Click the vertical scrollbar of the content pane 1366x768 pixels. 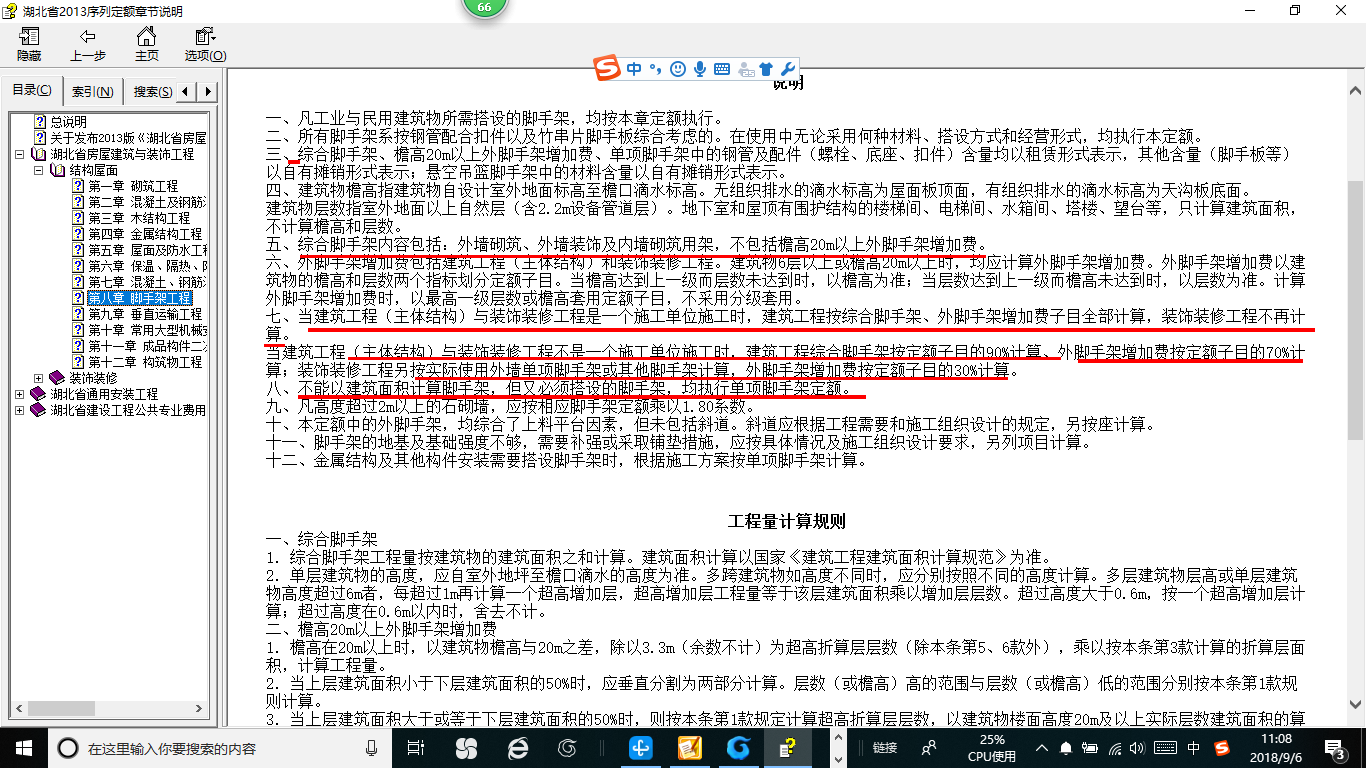[x=1356, y=310]
